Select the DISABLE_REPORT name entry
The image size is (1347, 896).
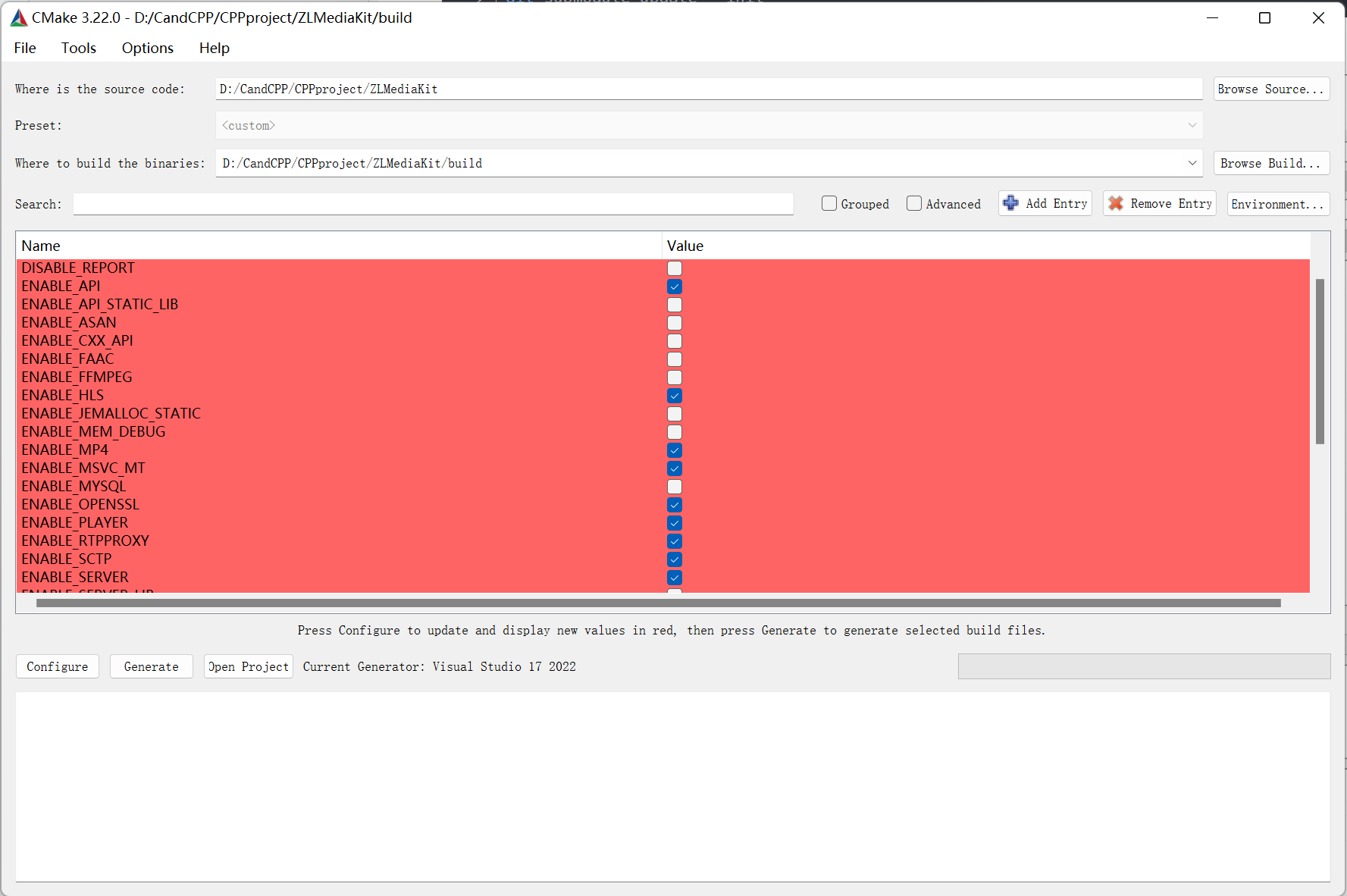(78, 268)
